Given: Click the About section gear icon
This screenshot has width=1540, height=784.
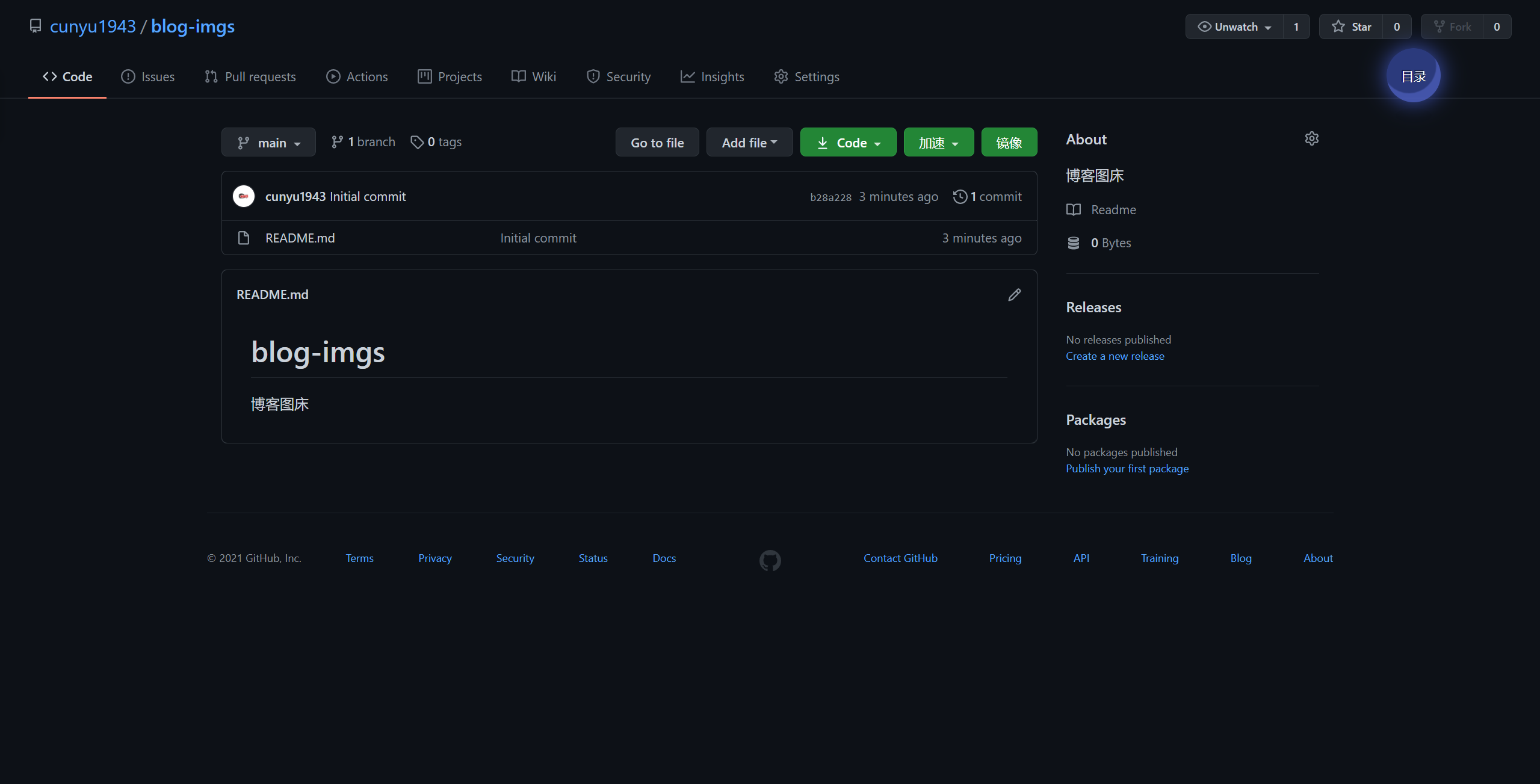Looking at the screenshot, I should [x=1312, y=138].
